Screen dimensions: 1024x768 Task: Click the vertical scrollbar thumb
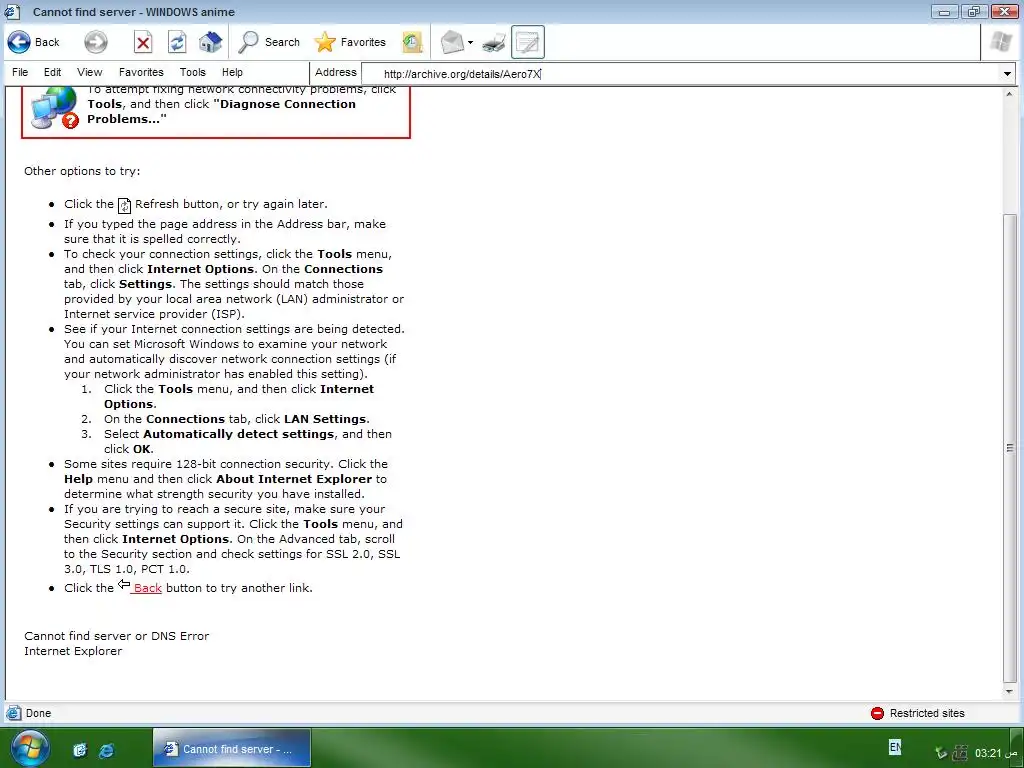1010,448
